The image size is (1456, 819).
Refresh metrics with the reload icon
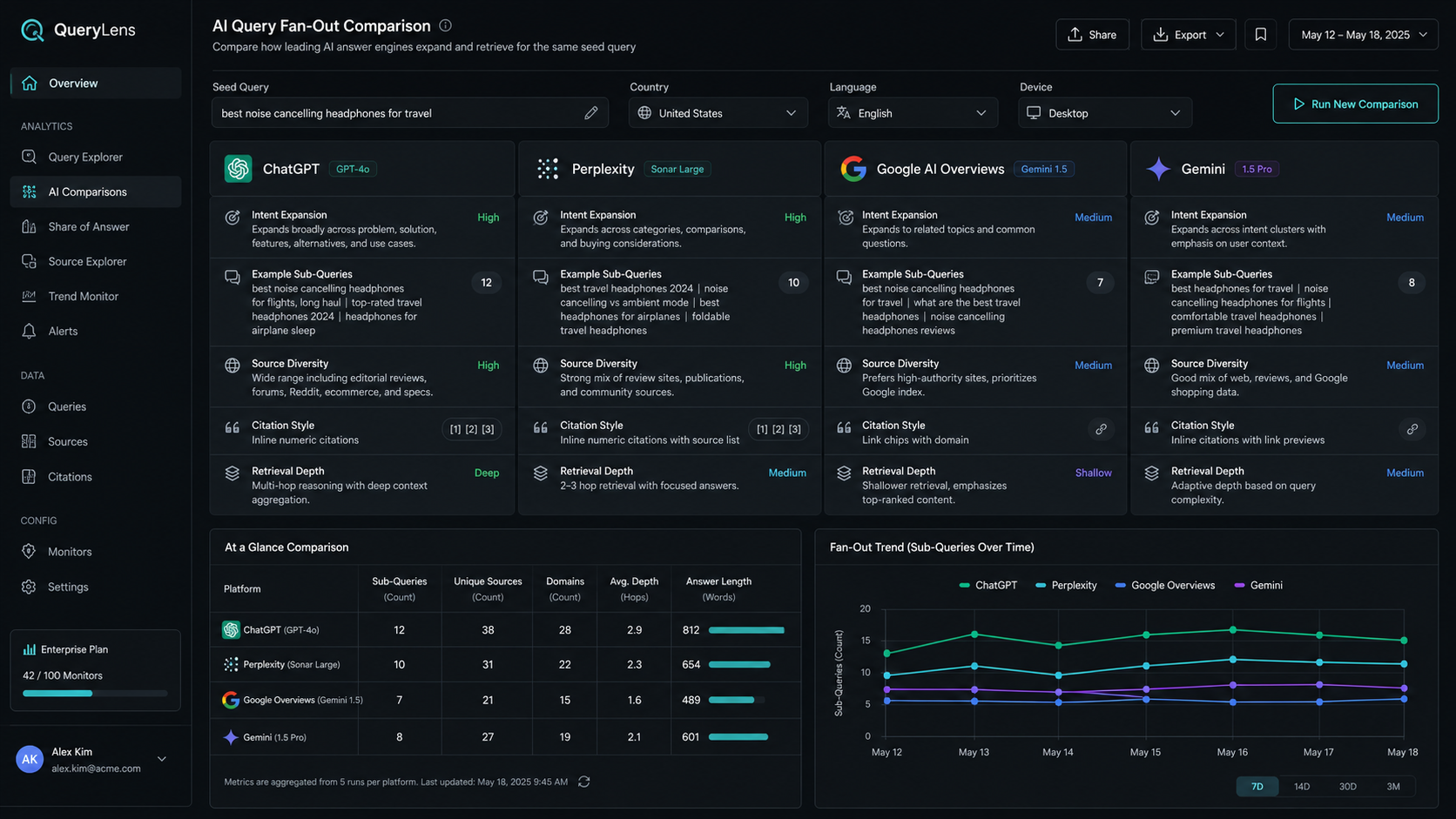pyautogui.click(x=584, y=782)
